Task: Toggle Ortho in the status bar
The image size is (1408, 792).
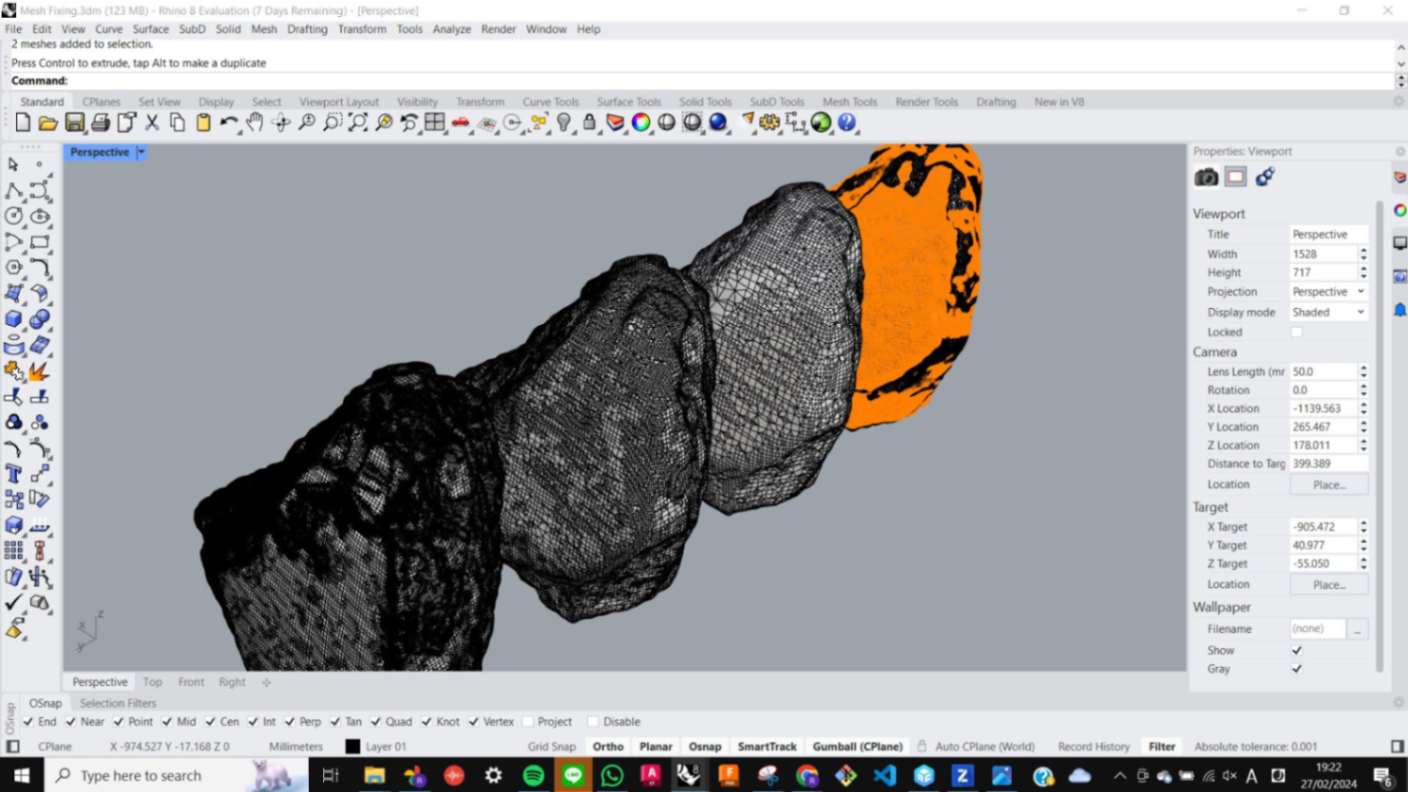Action: click(608, 747)
